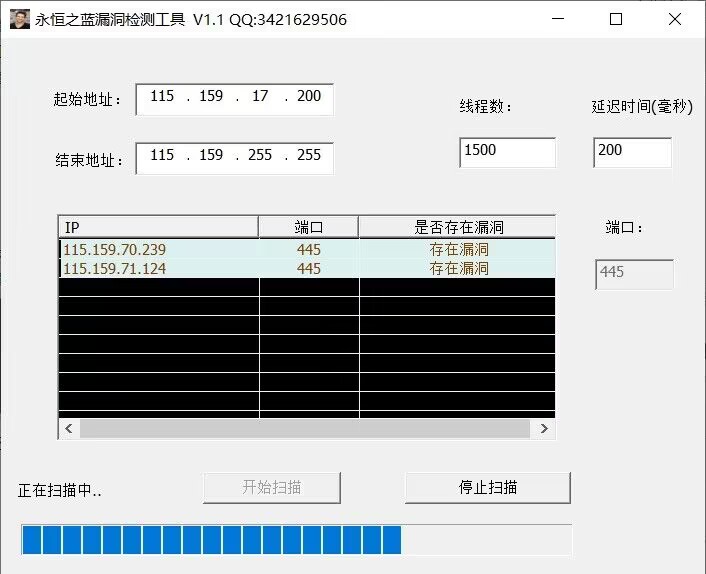Image resolution: width=706 pixels, height=574 pixels.
Task: Click the 端口 column header in table
Action: [309, 227]
